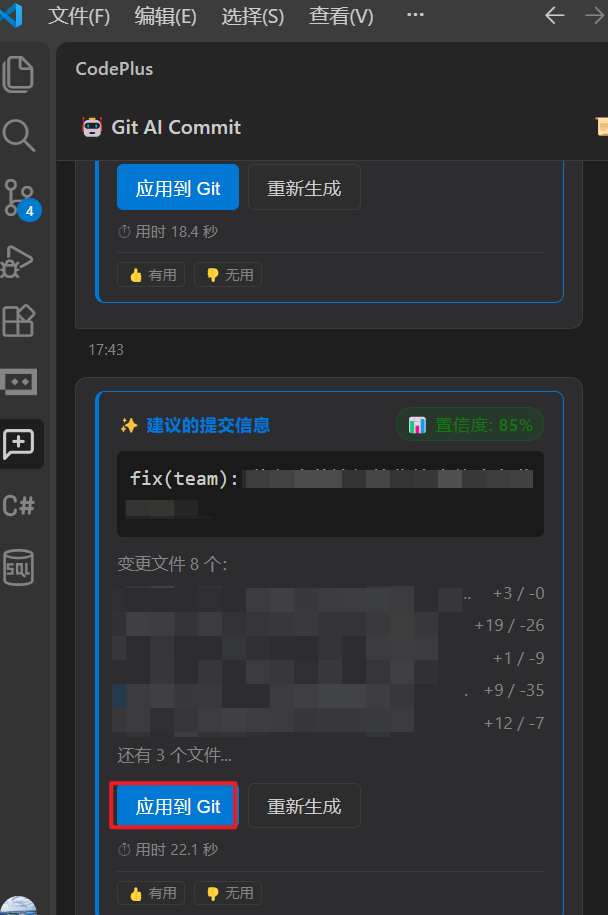This screenshot has width=608, height=915.
Task: Mark the 18.4 秒 suggestion as 无用
Action: 228,275
